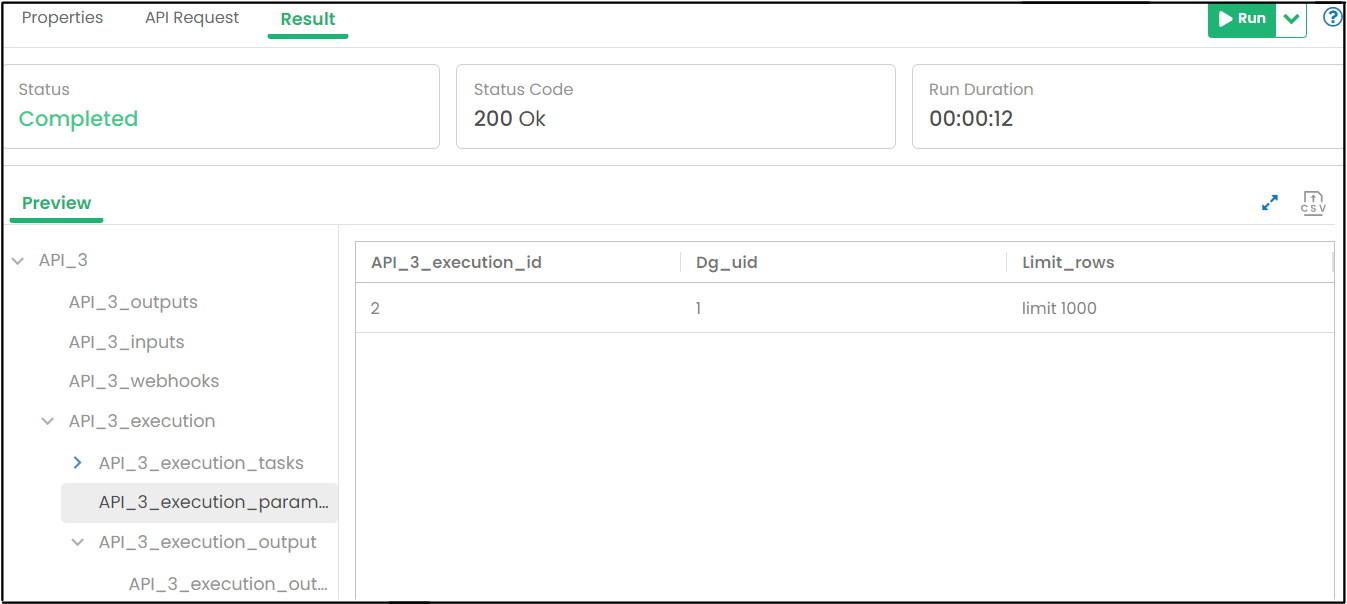Open API_3_webhooks tree item
This screenshot has width=1347, height=604.
pos(144,381)
